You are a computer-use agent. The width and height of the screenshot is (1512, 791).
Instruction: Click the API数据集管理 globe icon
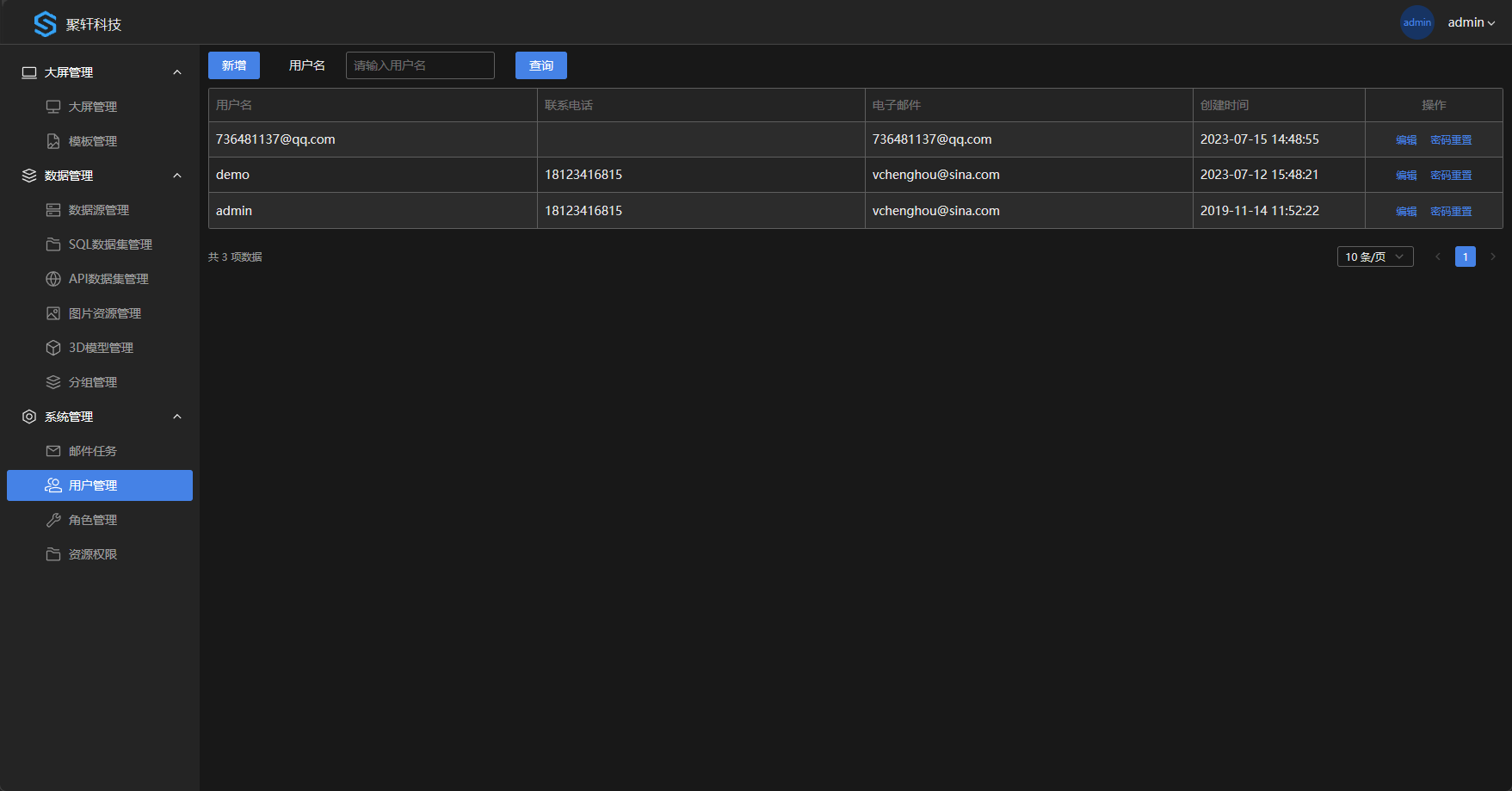pos(53,279)
